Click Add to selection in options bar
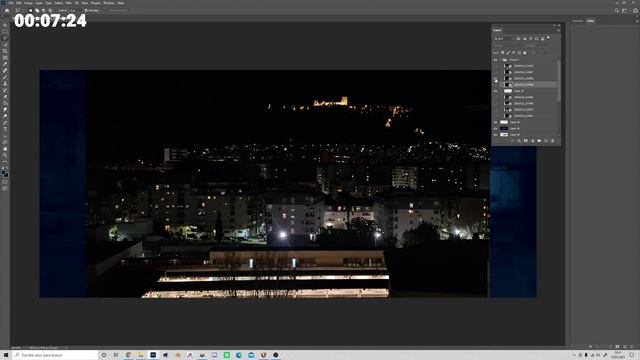This screenshot has height=360, width=640. pos(37,11)
